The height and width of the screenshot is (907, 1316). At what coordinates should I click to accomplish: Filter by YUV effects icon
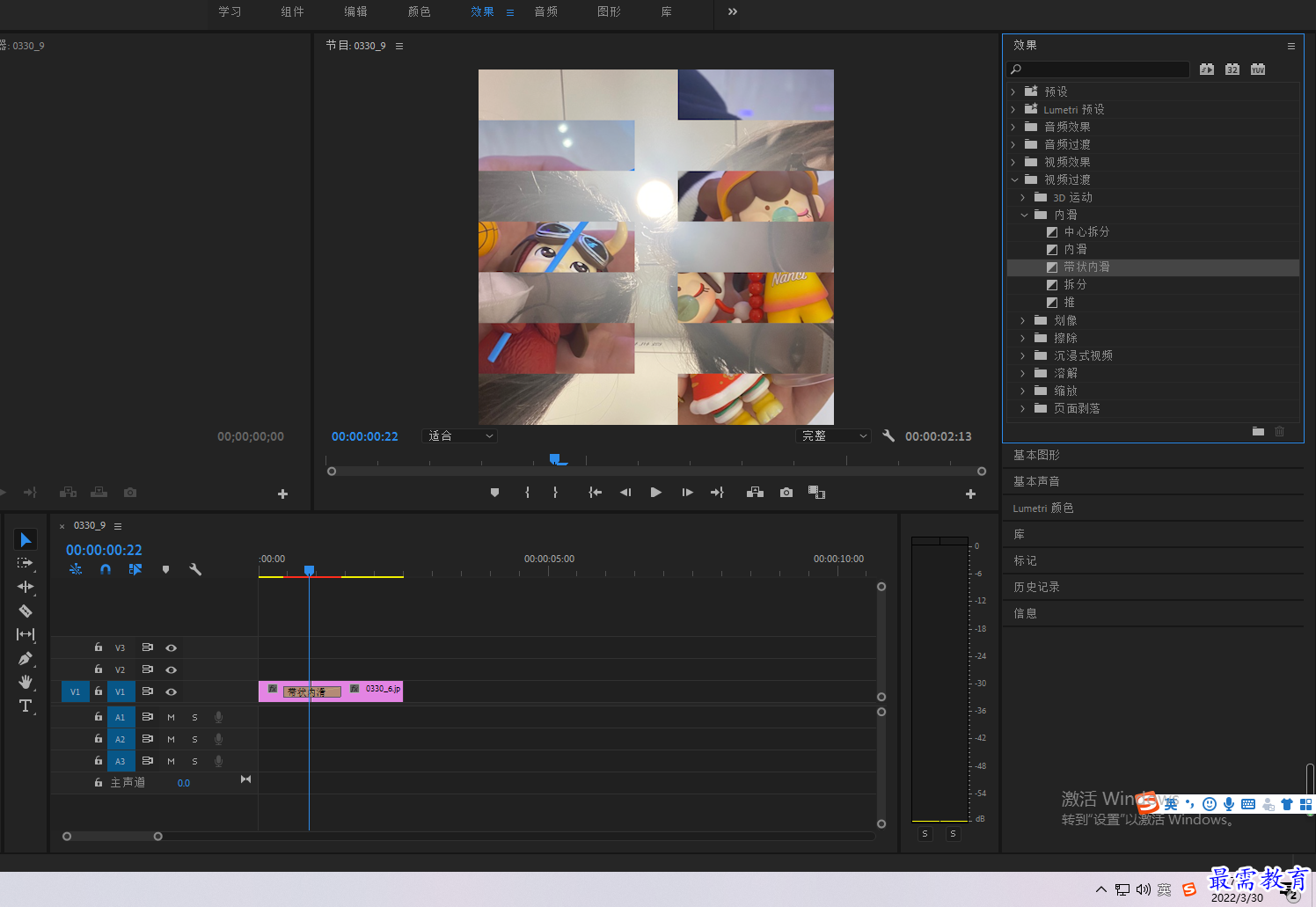coord(1258,69)
